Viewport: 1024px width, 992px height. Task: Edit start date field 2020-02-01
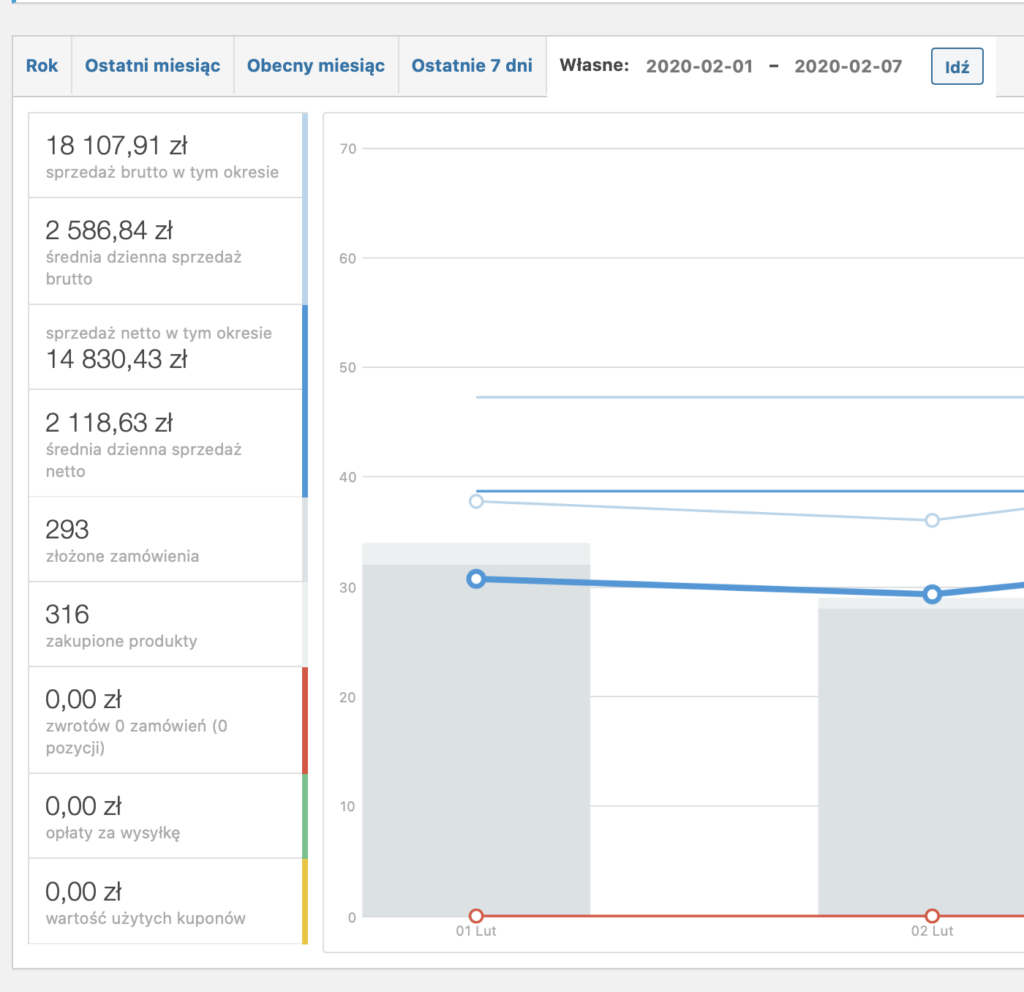(699, 67)
